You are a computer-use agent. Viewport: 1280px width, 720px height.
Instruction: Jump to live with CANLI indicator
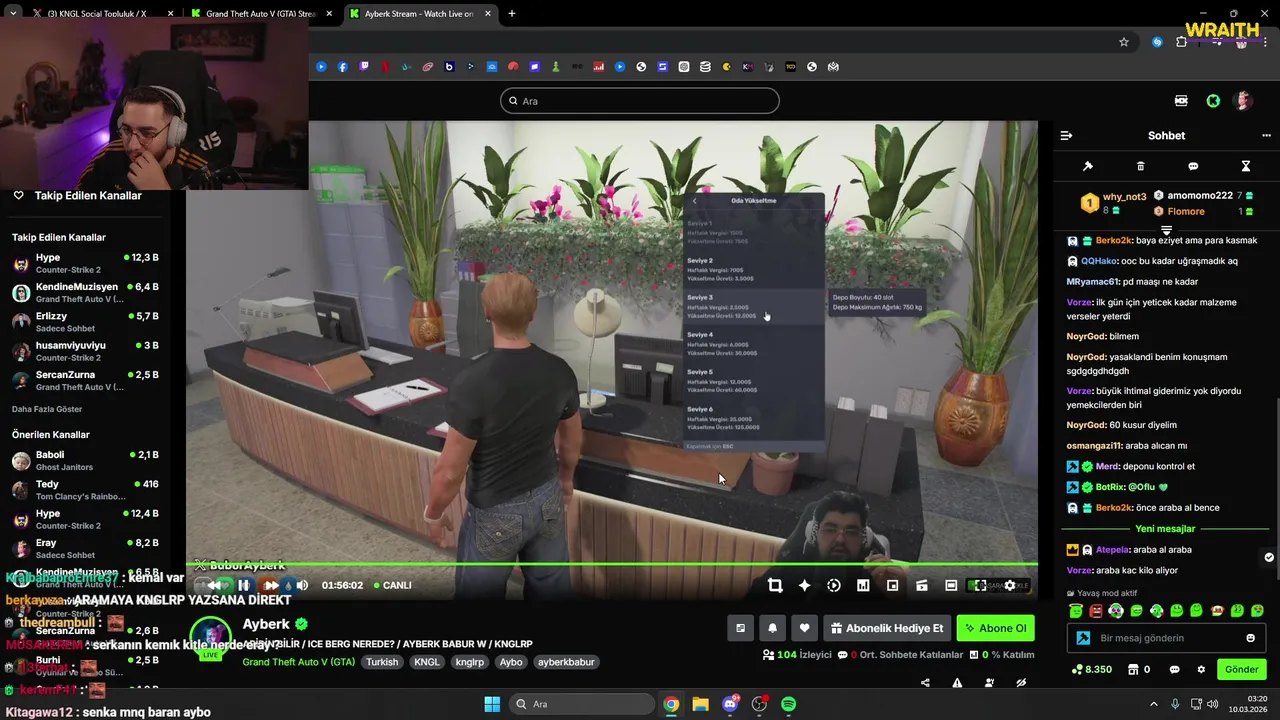pos(392,585)
